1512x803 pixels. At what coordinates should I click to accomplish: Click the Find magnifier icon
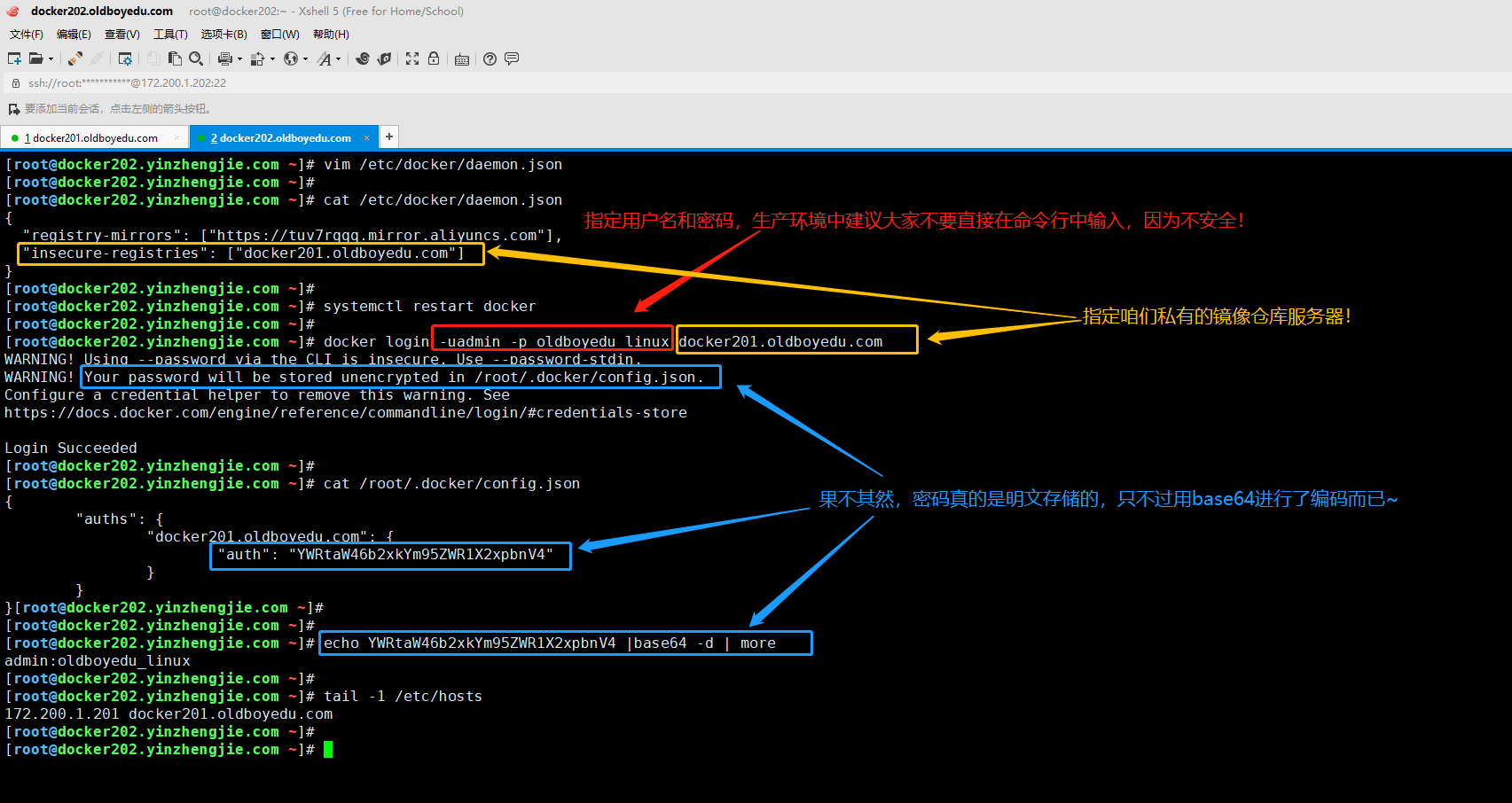coord(196,58)
